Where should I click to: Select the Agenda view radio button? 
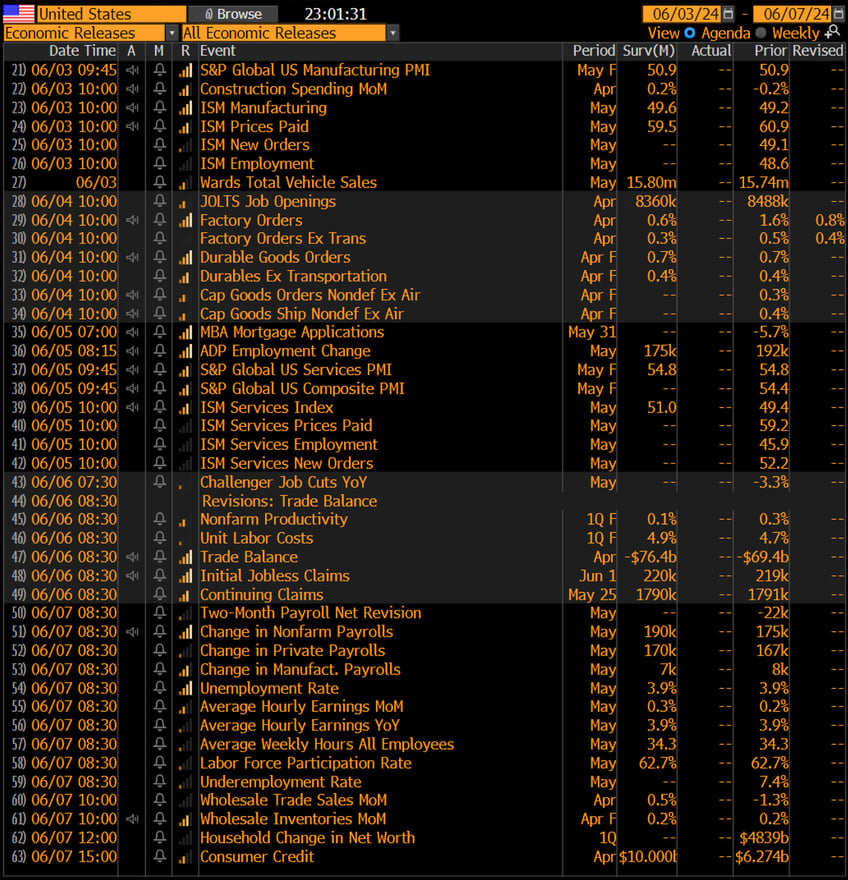(x=690, y=33)
